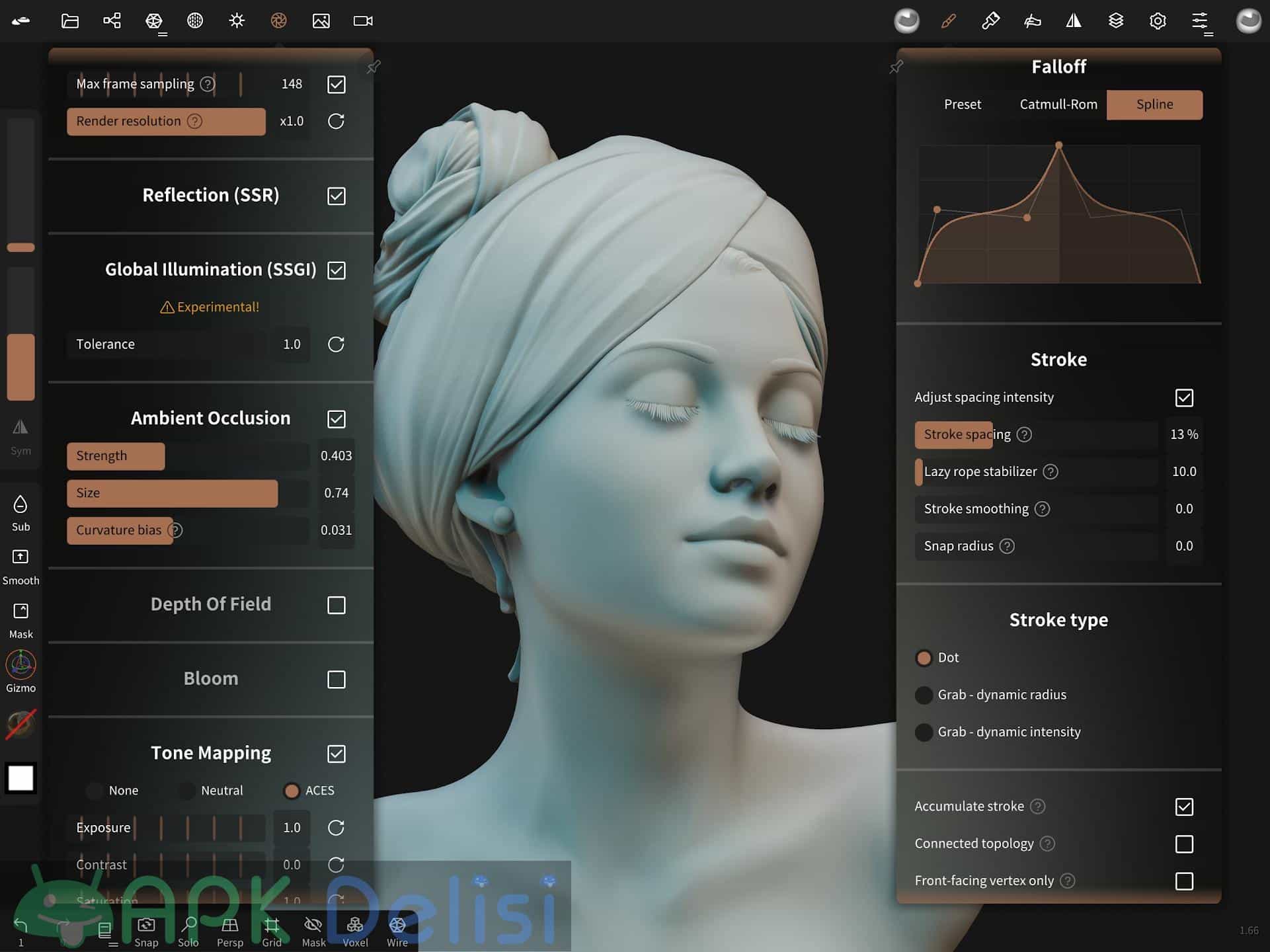Toggle the Tone Mapping checkbox
This screenshot has height=952, width=1270.
click(x=337, y=754)
